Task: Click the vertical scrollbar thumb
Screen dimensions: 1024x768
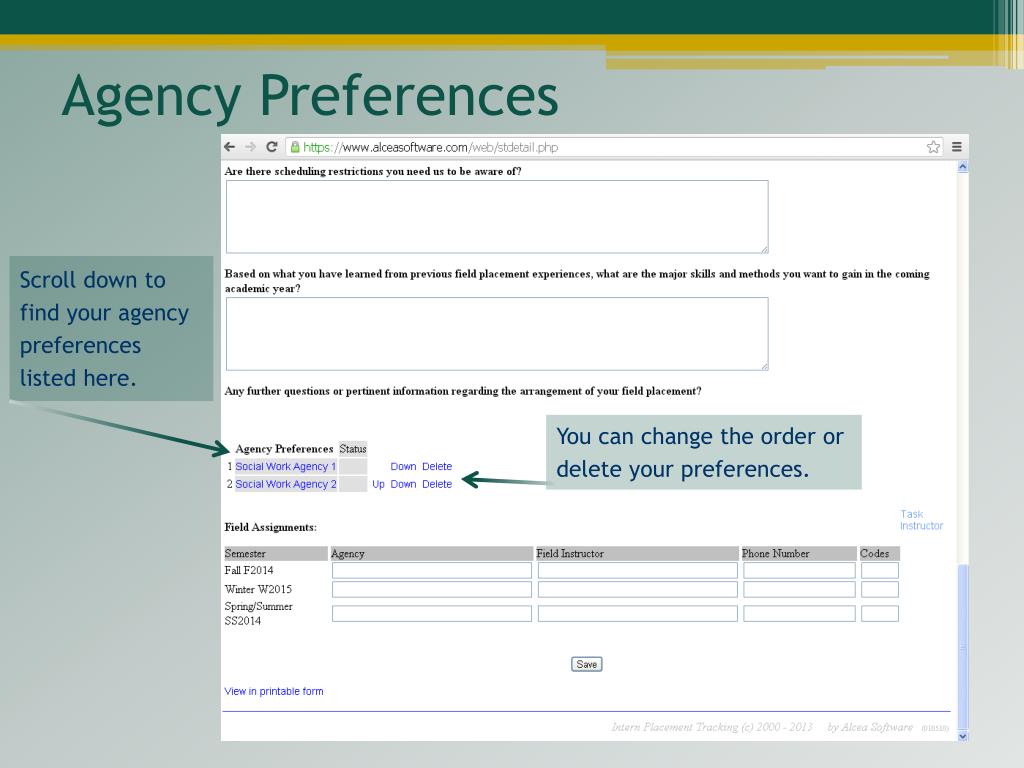Action: point(963,647)
